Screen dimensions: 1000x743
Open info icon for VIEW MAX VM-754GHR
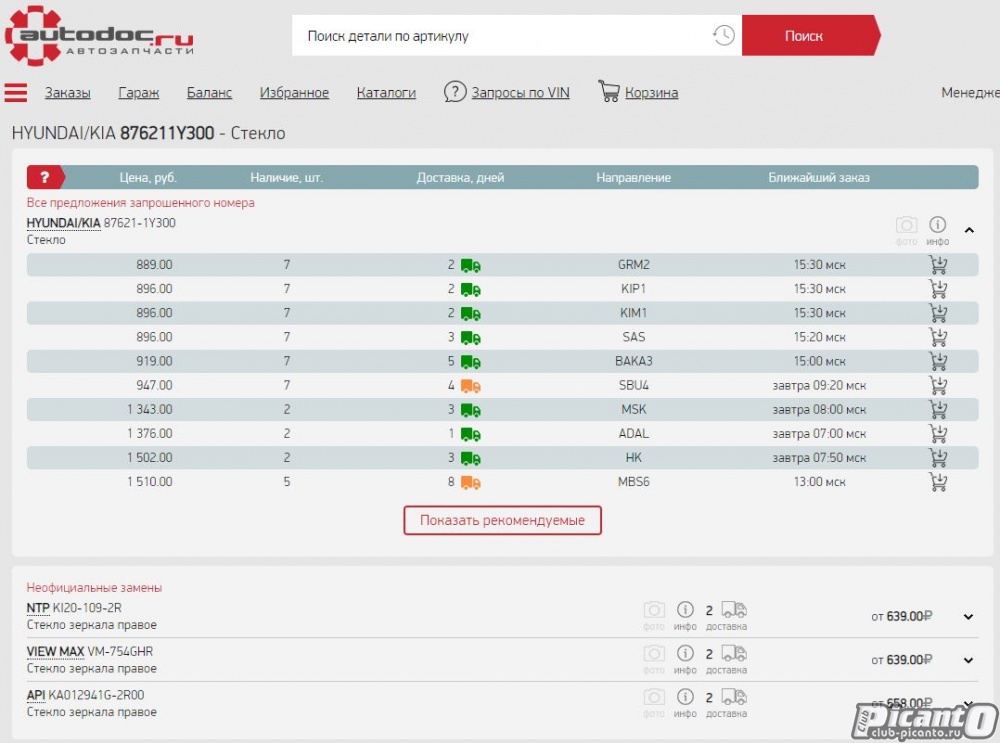[x=685, y=653]
